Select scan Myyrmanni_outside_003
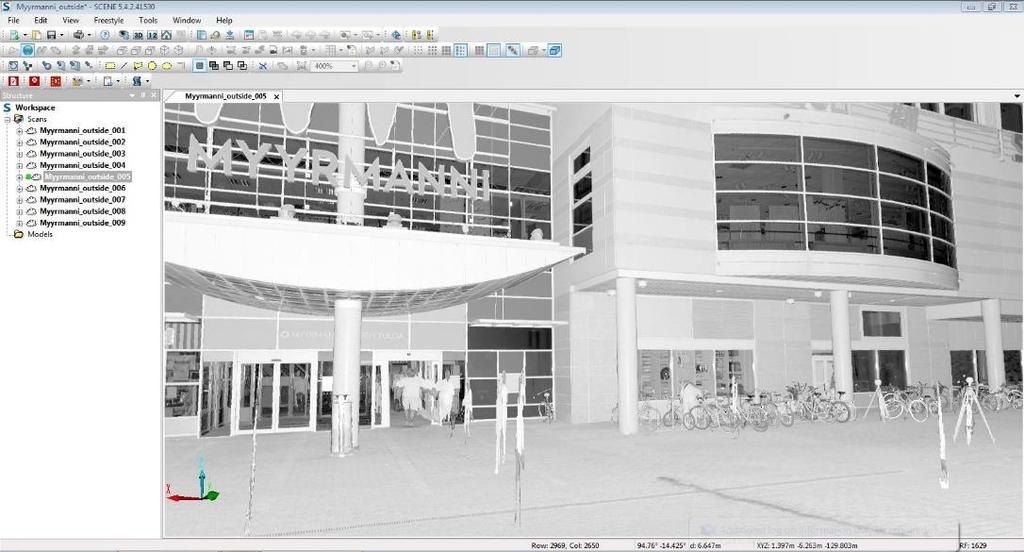 click(x=82, y=154)
